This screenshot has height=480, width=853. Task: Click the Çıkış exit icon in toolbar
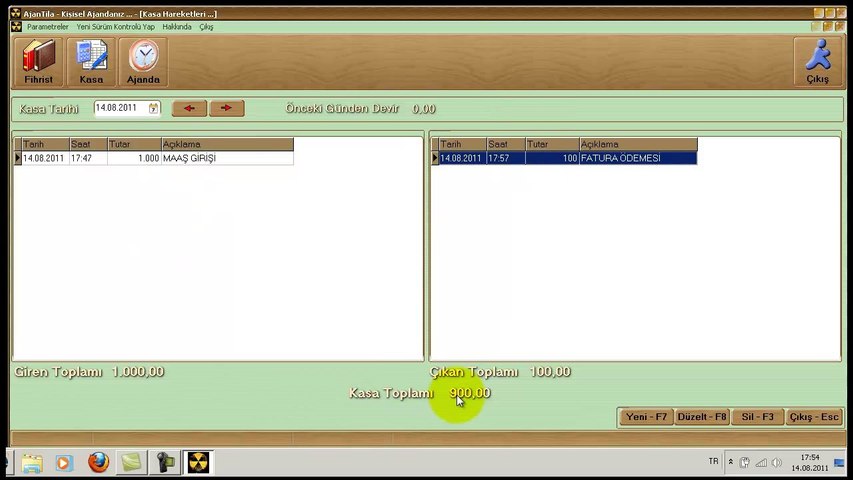coord(818,62)
